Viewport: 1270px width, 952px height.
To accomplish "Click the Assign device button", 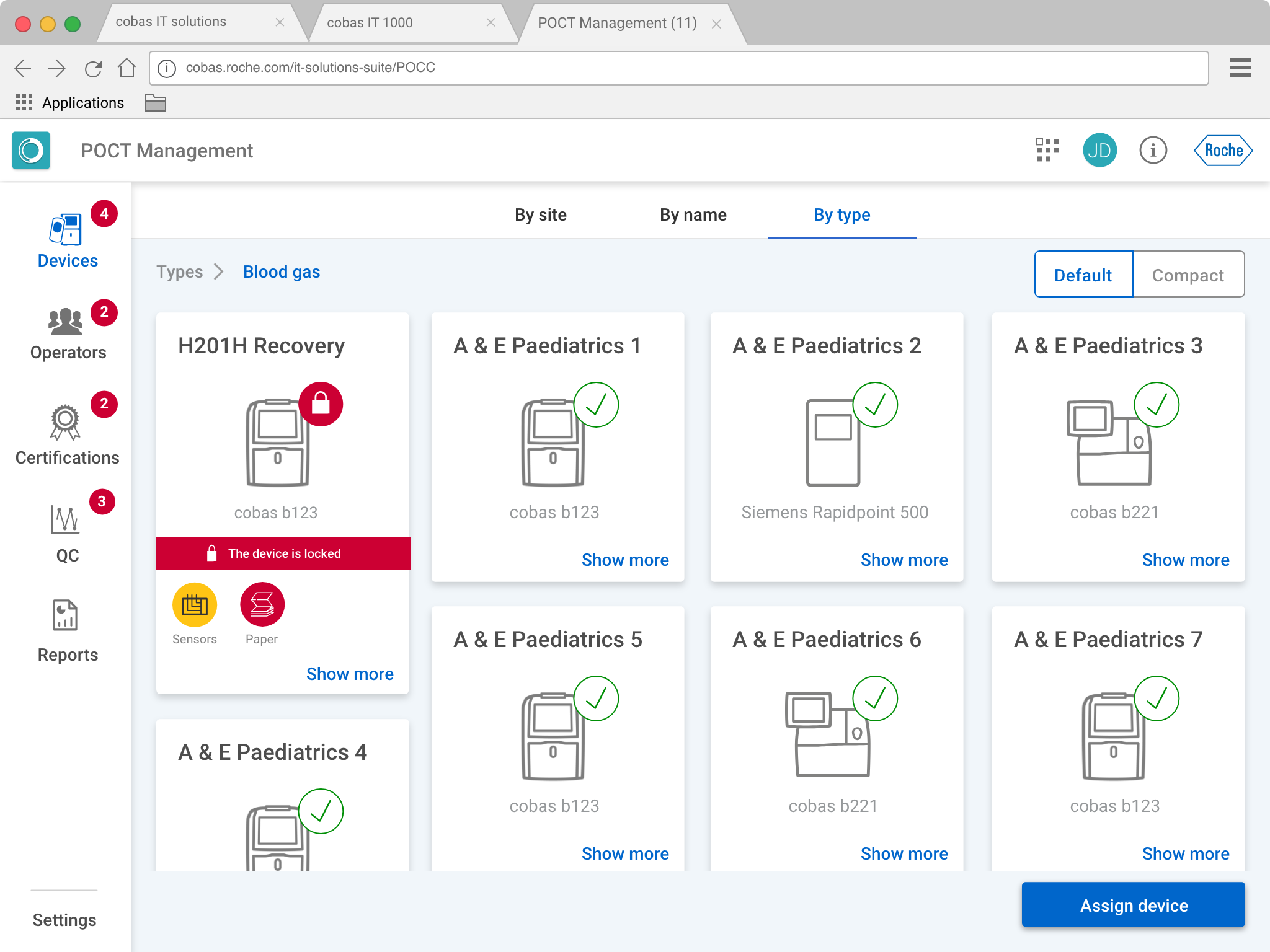I will 1133,905.
